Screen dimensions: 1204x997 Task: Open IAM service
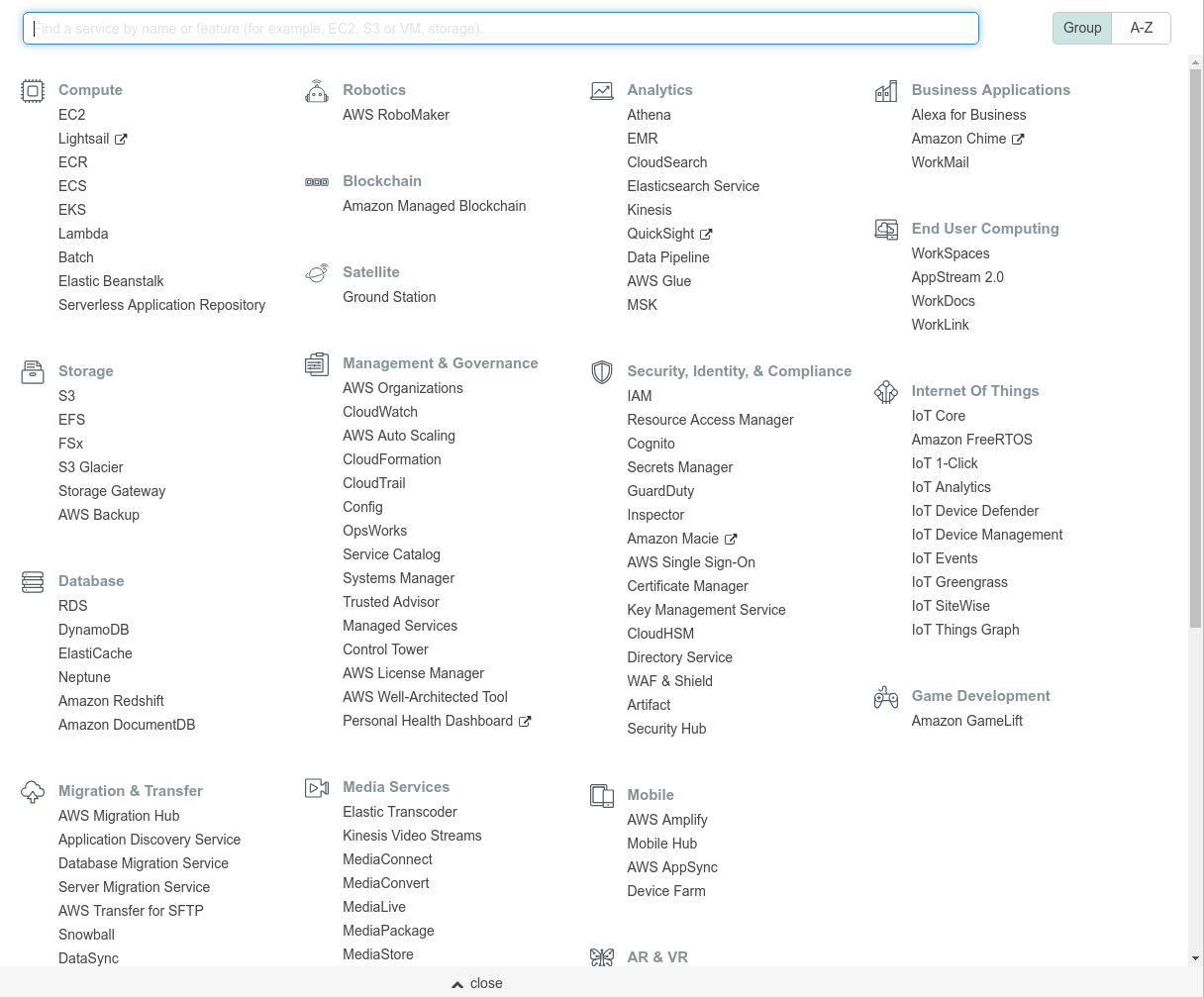tap(640, 396)
